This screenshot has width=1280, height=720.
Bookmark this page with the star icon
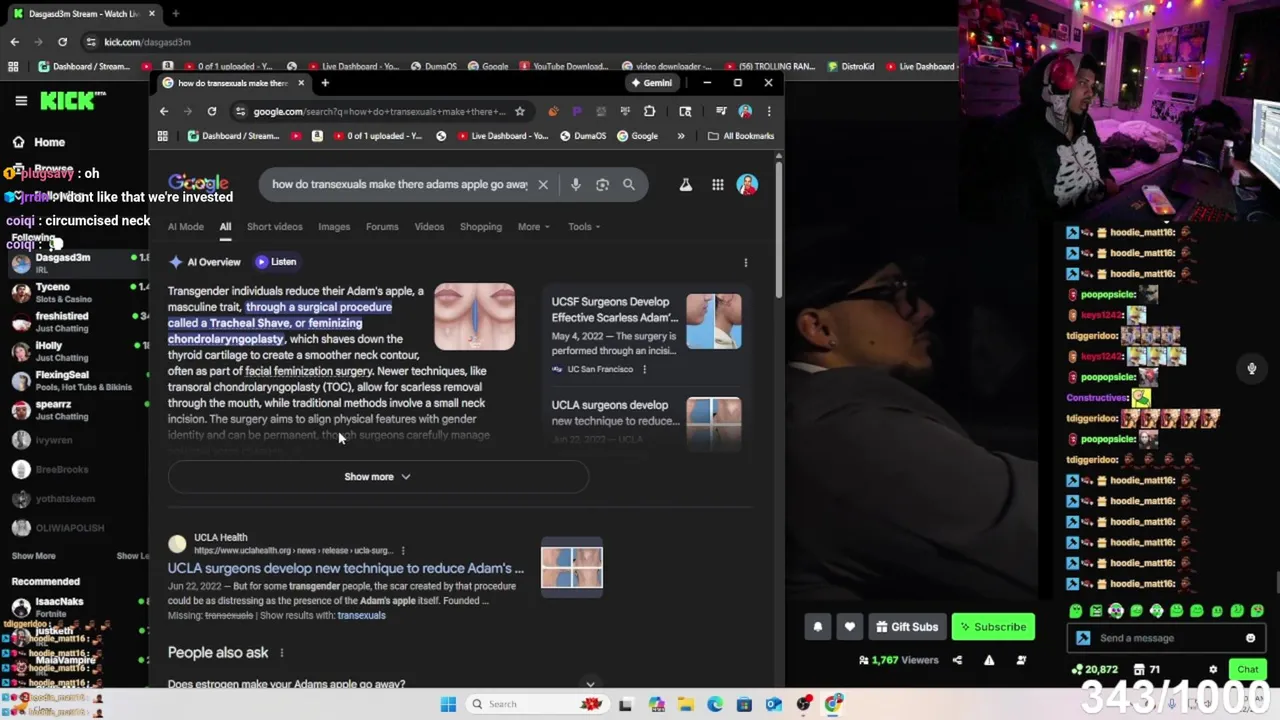coord(519,111)
